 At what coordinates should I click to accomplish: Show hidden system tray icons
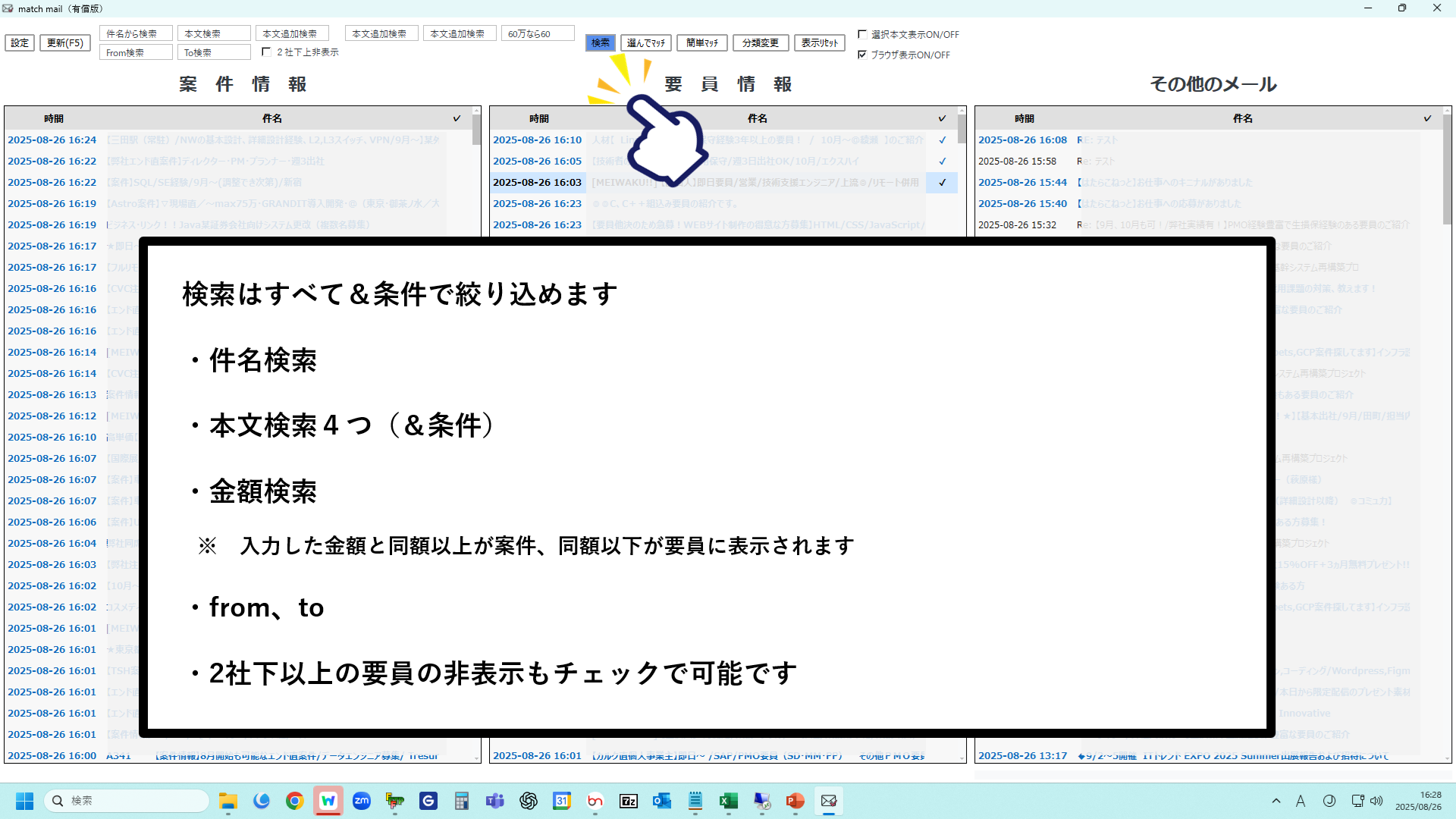point(1276,801)
